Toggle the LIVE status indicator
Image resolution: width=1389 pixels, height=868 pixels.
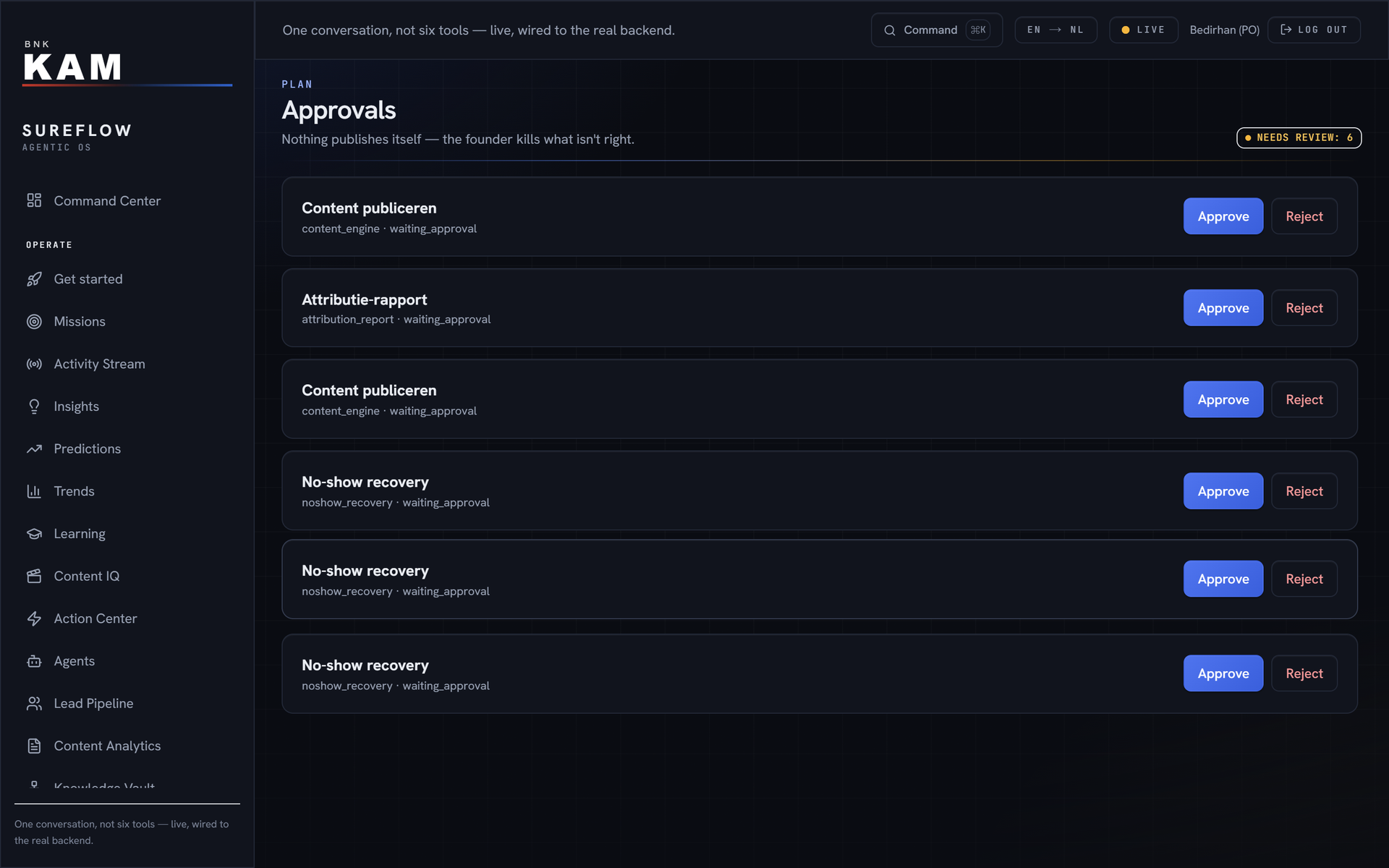(1143, 30)
